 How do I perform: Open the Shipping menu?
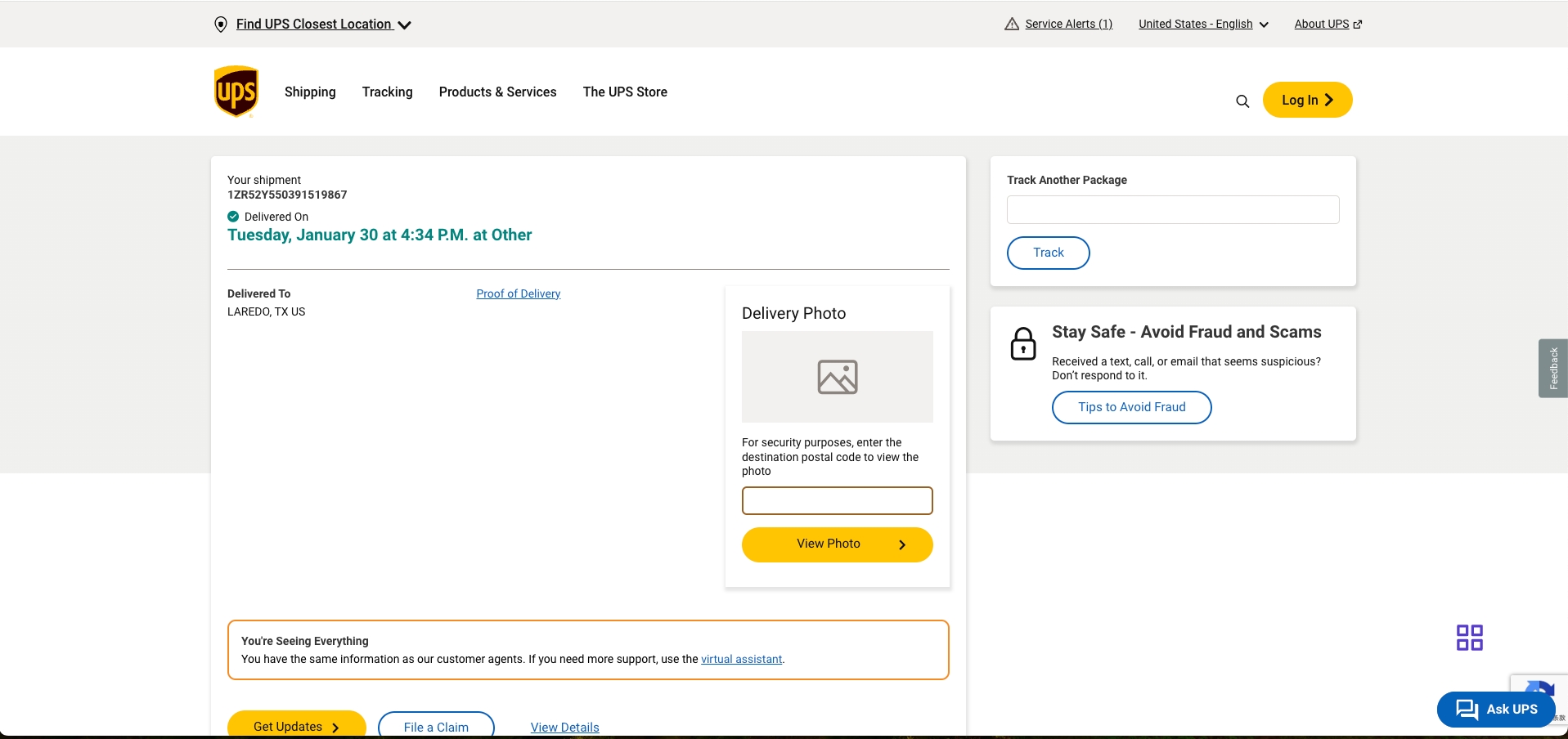point(310,92)
